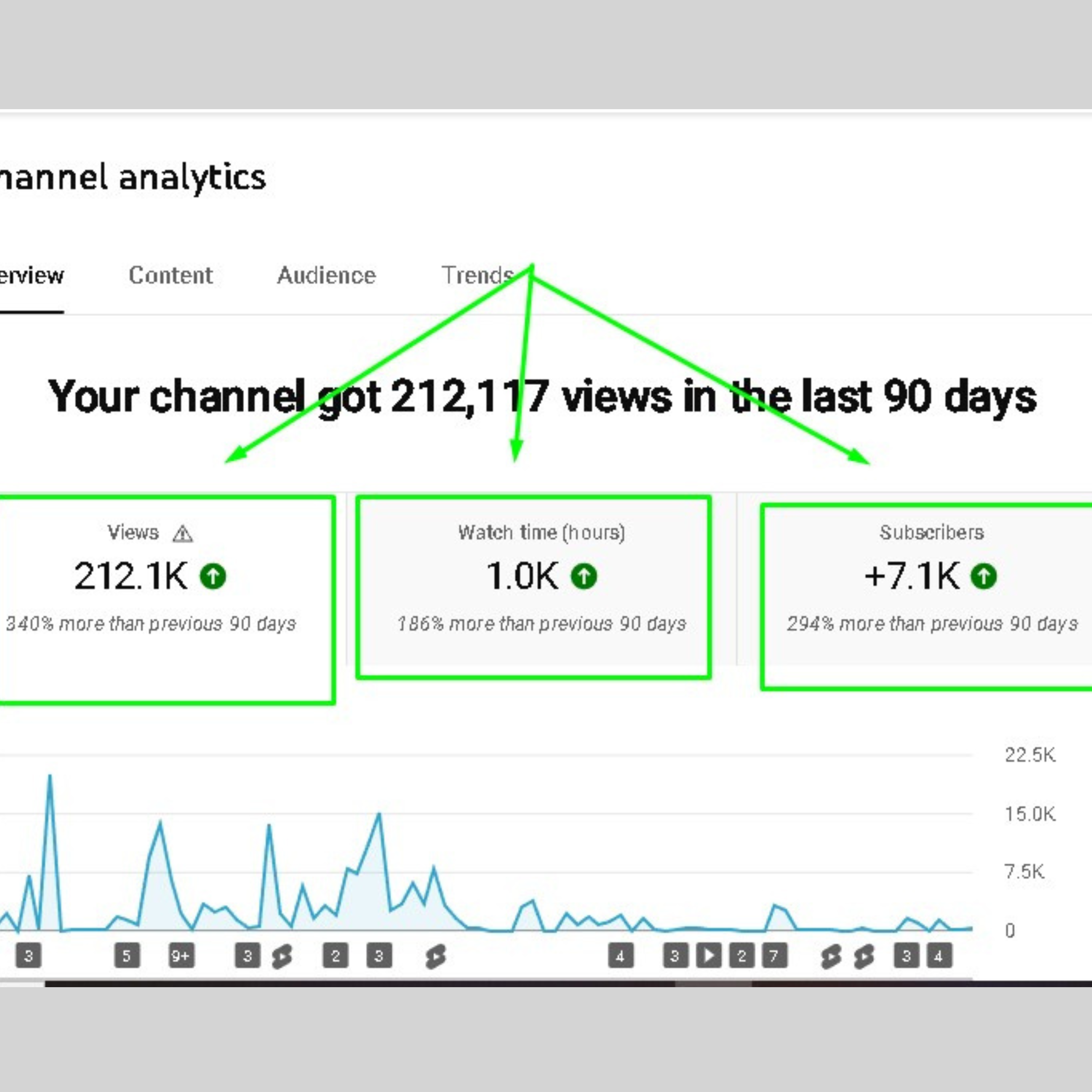This screenshot has height=1092, width=1092.
Task: Click the '22.5K' axis label on the chart
Action: click(1030, 755)
